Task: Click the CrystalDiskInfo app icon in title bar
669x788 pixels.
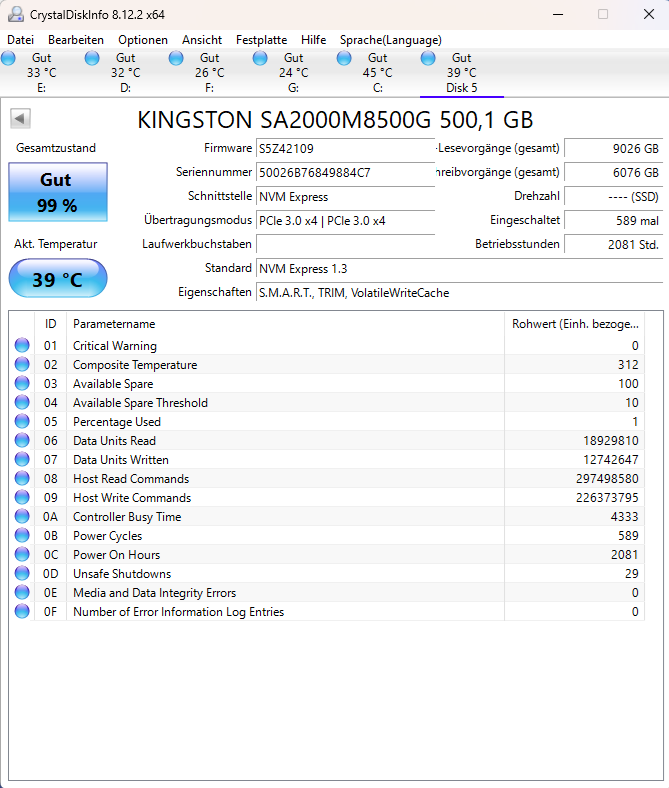Action: click(x=16, y=15)
